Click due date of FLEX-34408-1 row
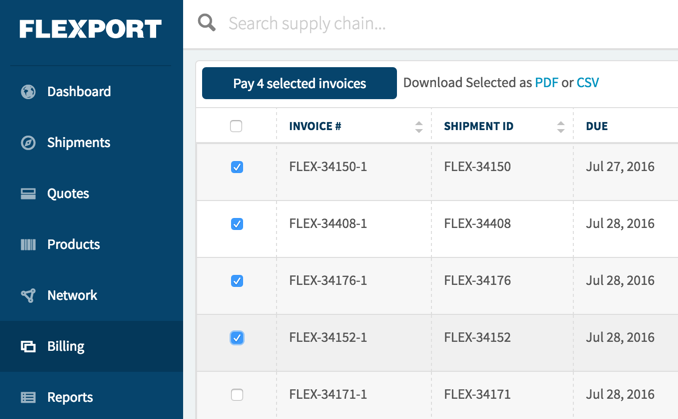The width and height of the screenshot is (678, 419). 620,224
